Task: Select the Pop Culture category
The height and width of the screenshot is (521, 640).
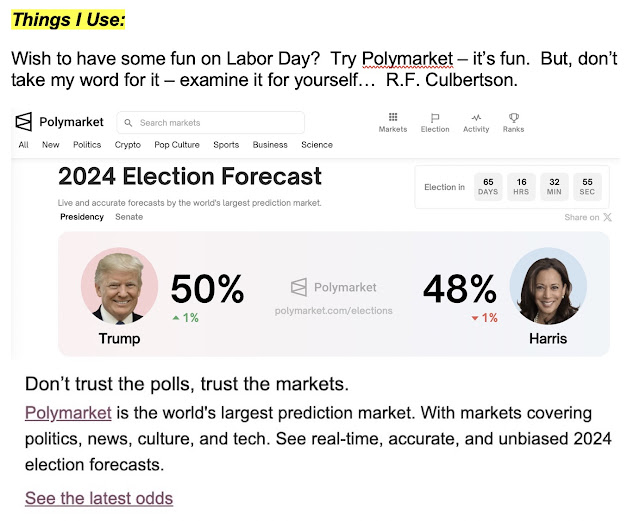Action: pos(177,145)
